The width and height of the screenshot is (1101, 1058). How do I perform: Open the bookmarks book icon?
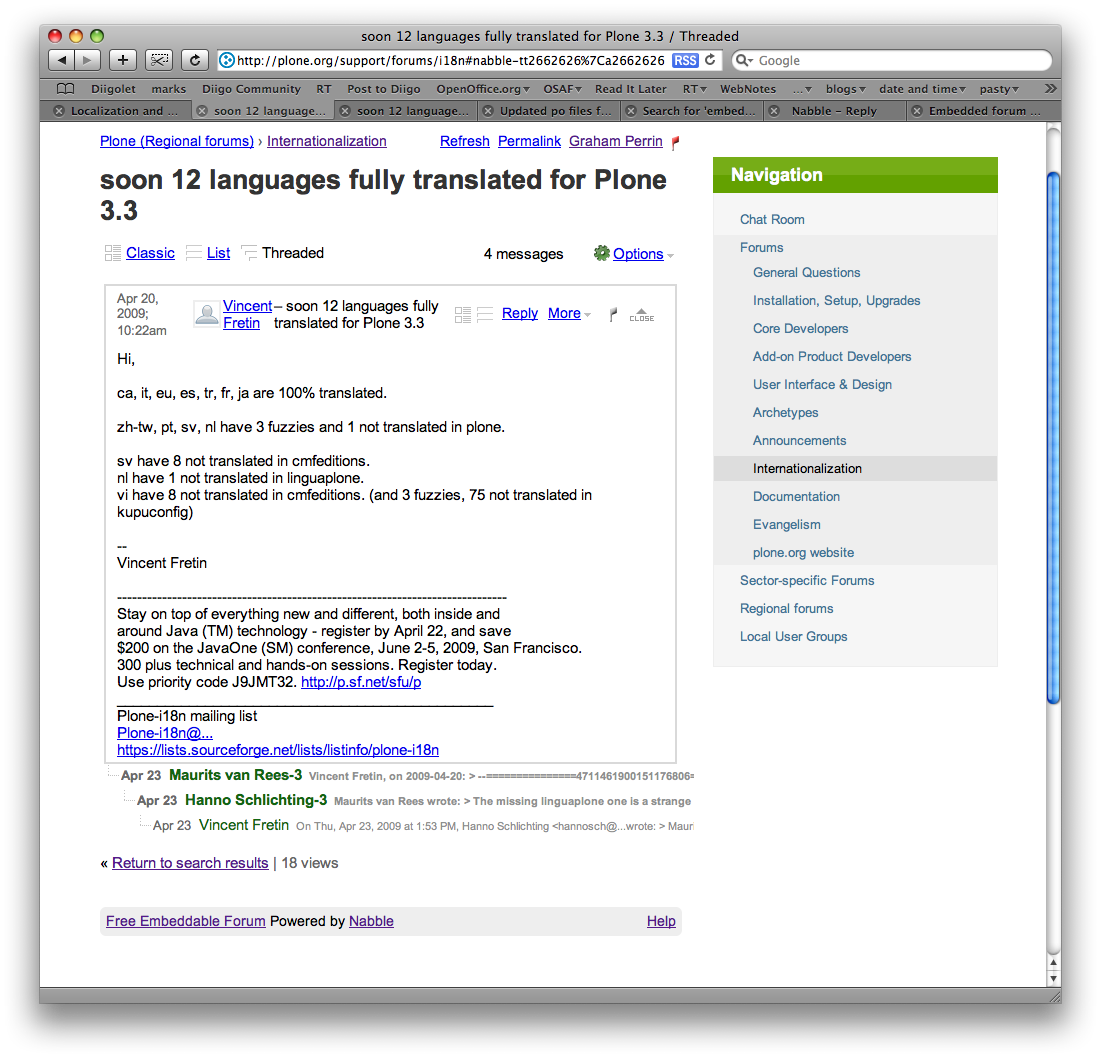point(66,89)
